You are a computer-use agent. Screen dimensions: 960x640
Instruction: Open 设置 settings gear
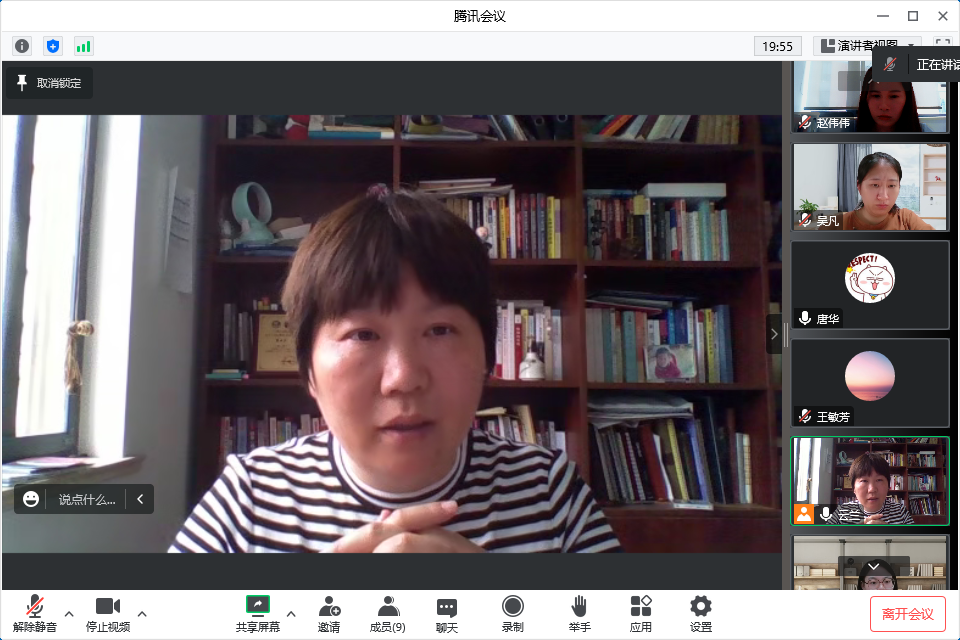[x=701, y=614]
